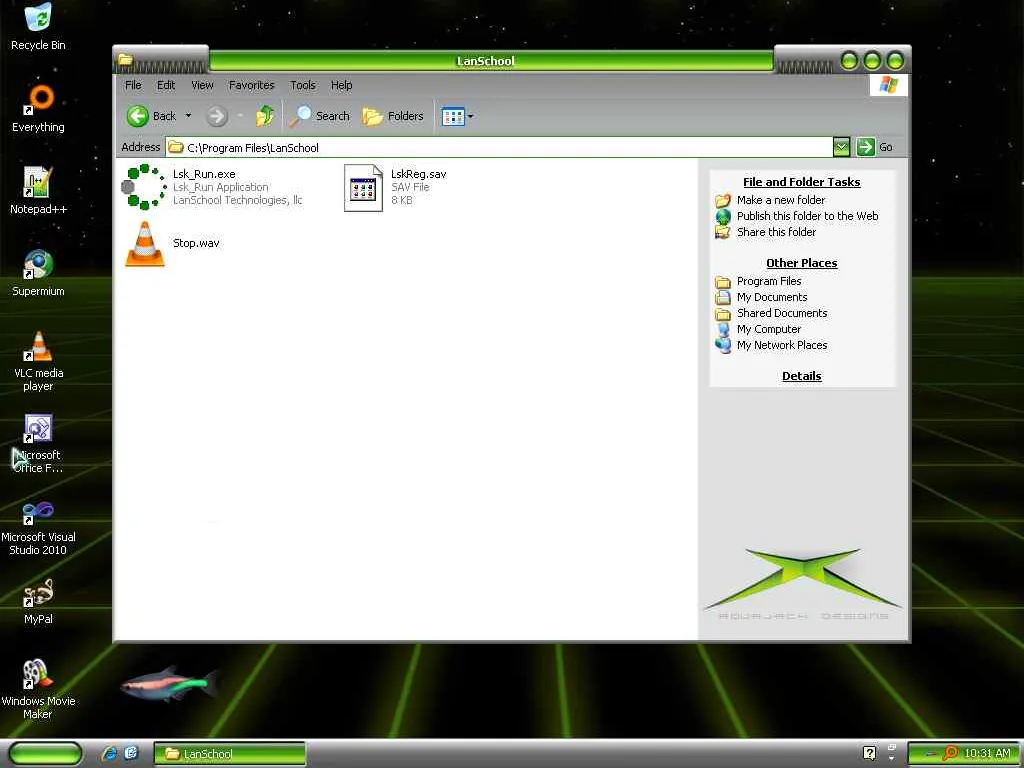This screenshot has height=768, width=1024.
Task: Click the orange magnifier tray icon
Action: (x=949, y=753)
